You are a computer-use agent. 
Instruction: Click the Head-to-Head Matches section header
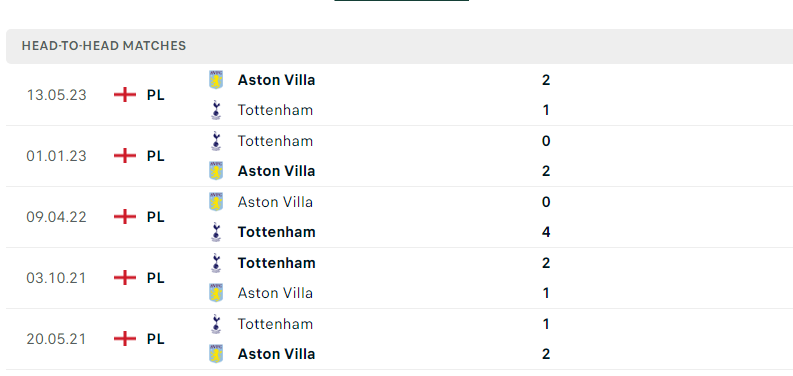pyautogui.click(x=104, y=46)
